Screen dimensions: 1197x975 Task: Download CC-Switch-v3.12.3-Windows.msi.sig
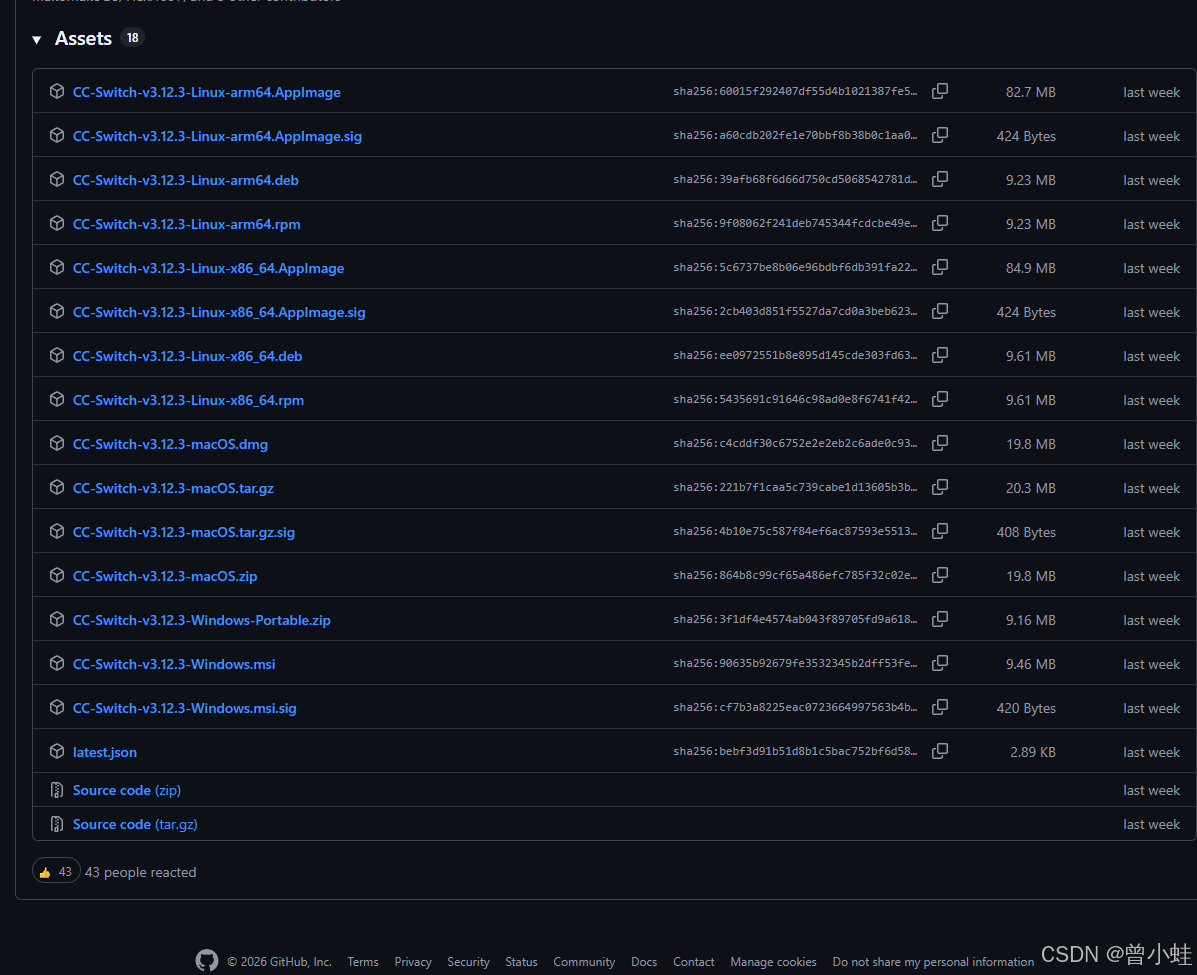click(184, 709)
